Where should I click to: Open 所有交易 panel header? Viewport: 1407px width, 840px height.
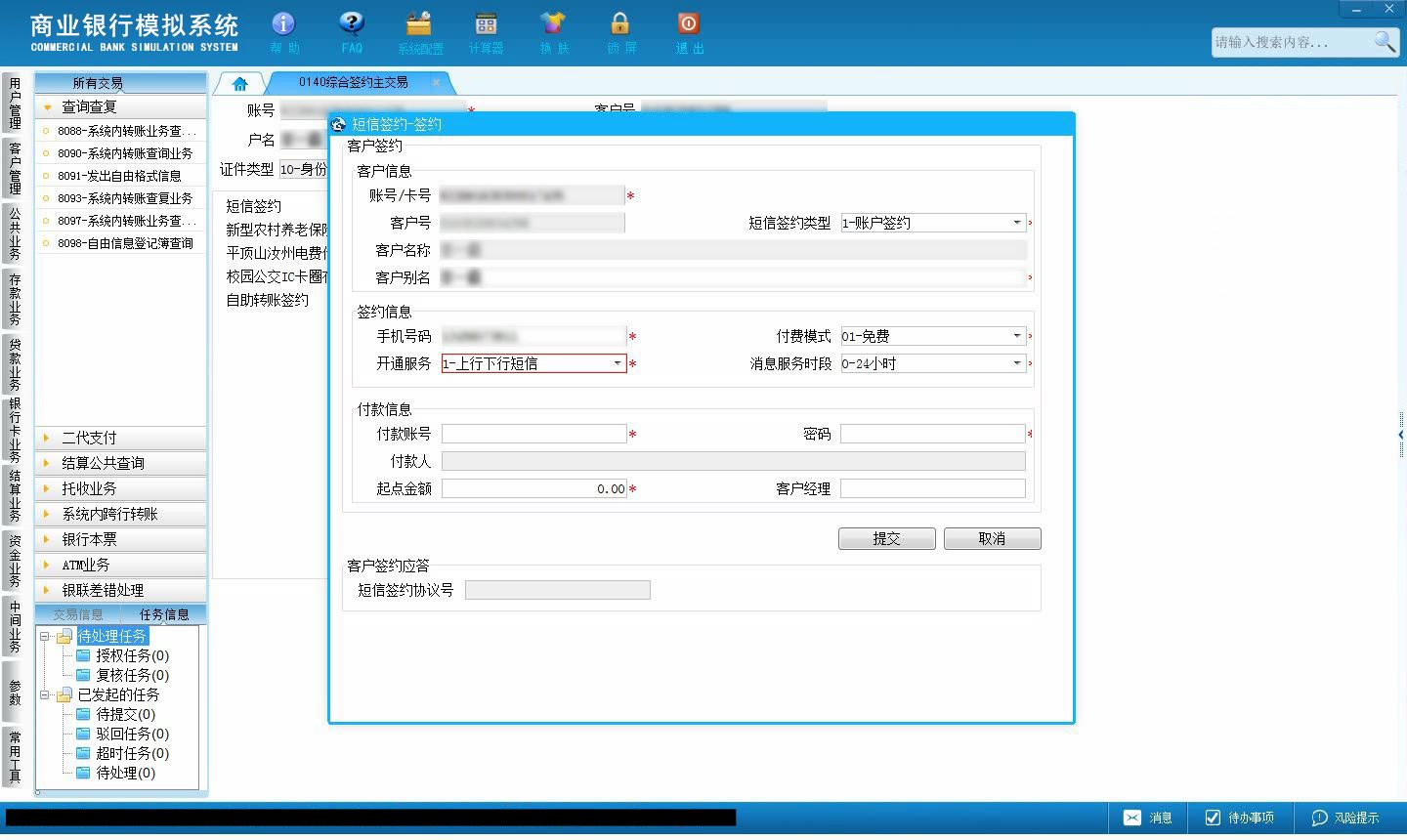tap(121, 83)
